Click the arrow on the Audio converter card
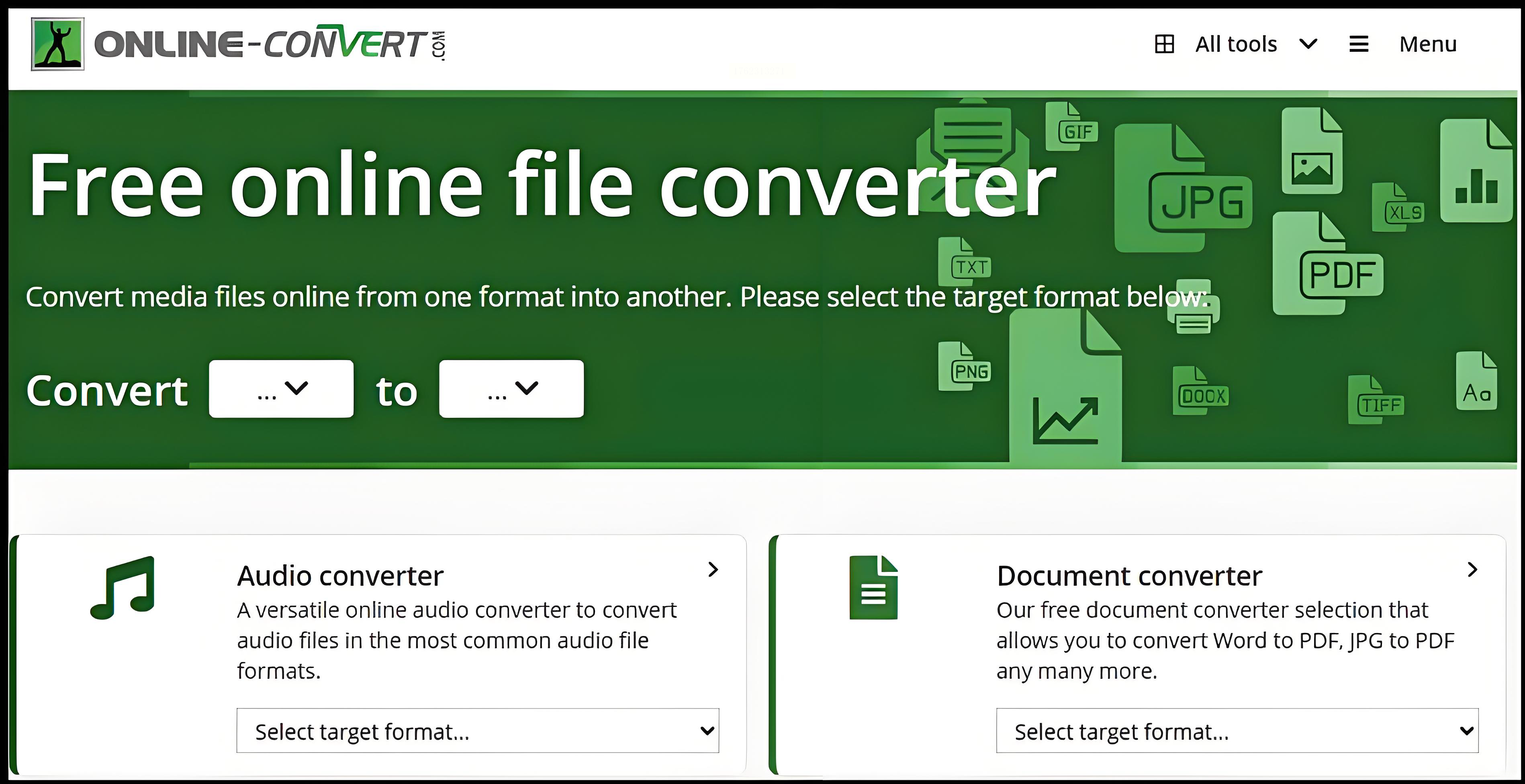 click(713, 569)
